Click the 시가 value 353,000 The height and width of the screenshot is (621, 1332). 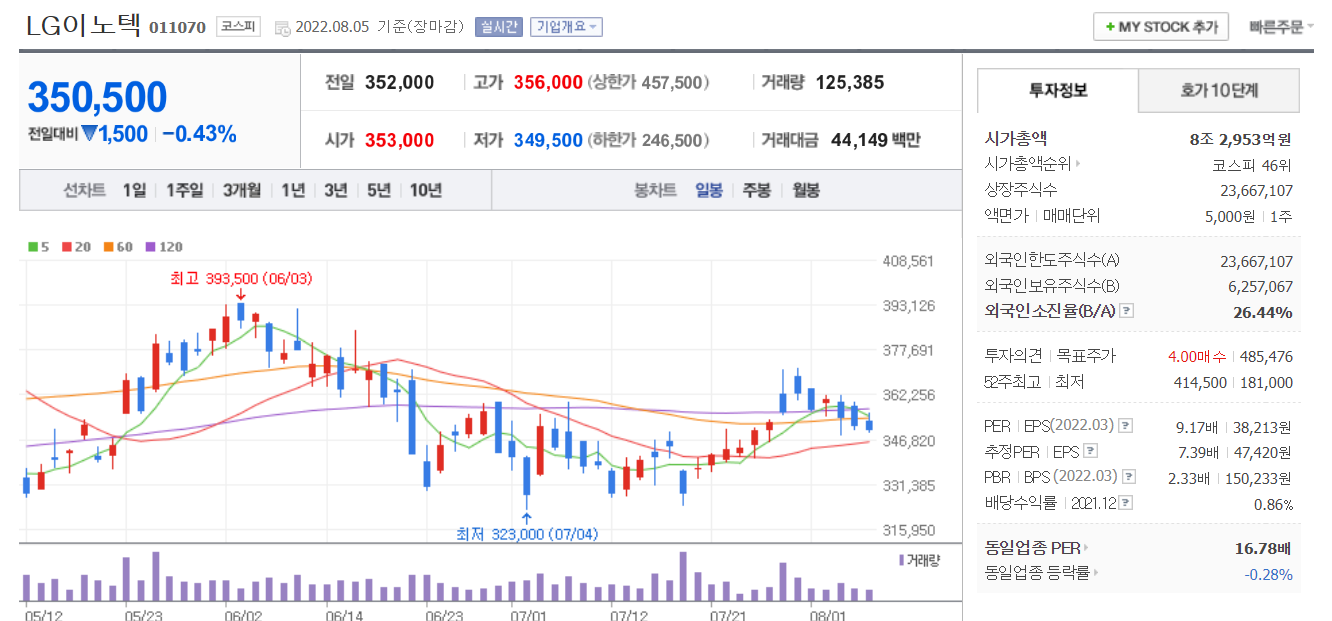click(400, 141)
